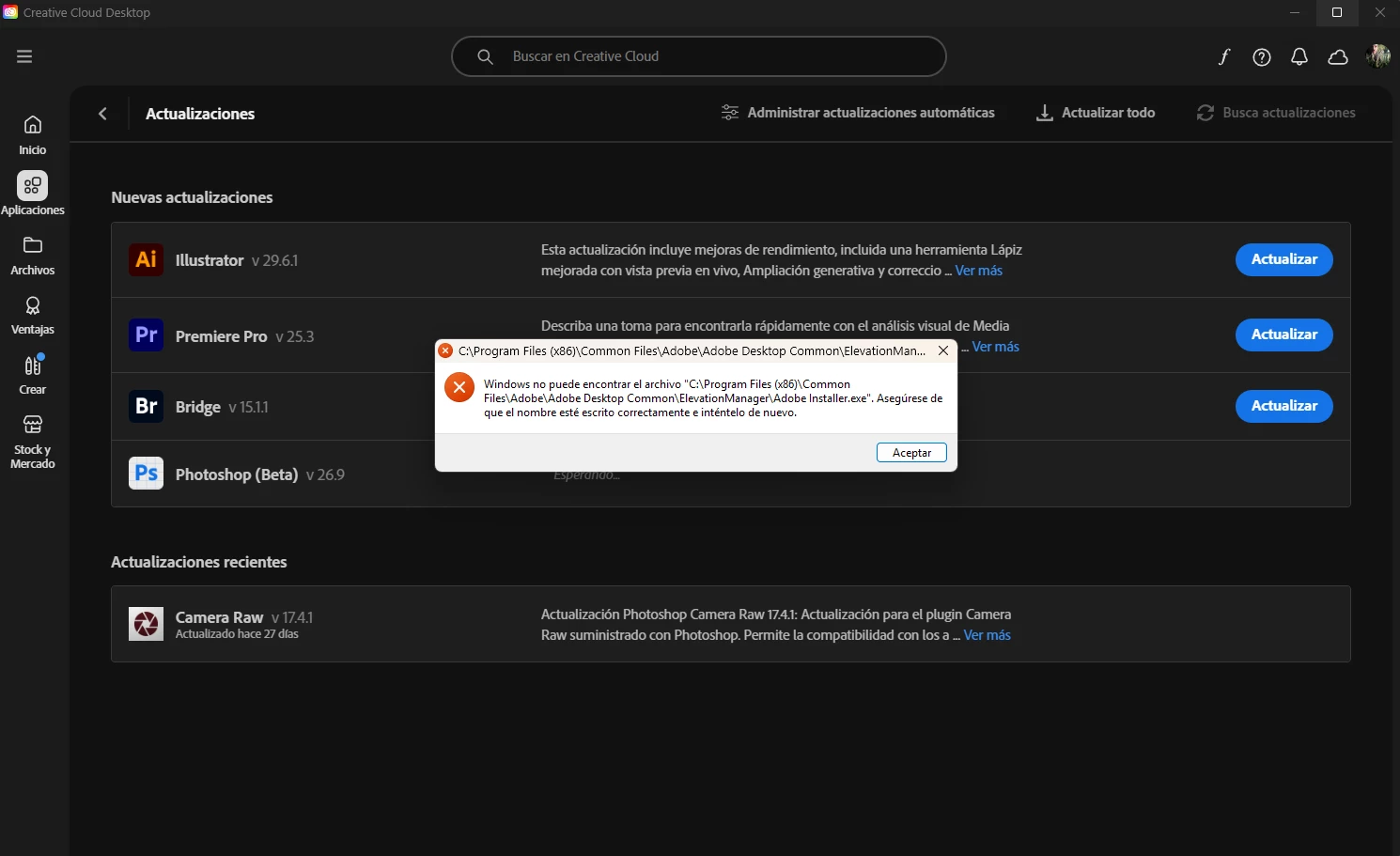Click the Camera Raw app icon
Screen dimensions: 1400x856
(x=146, y=624)
